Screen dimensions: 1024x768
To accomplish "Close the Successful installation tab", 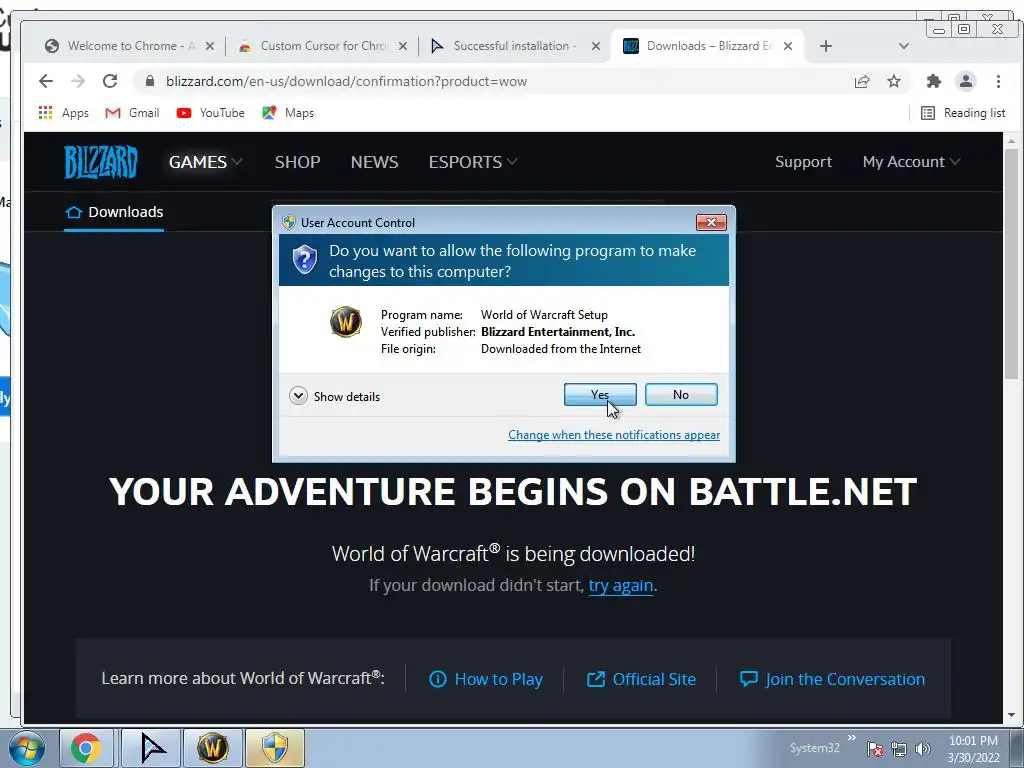I will [x=596, y=46].
